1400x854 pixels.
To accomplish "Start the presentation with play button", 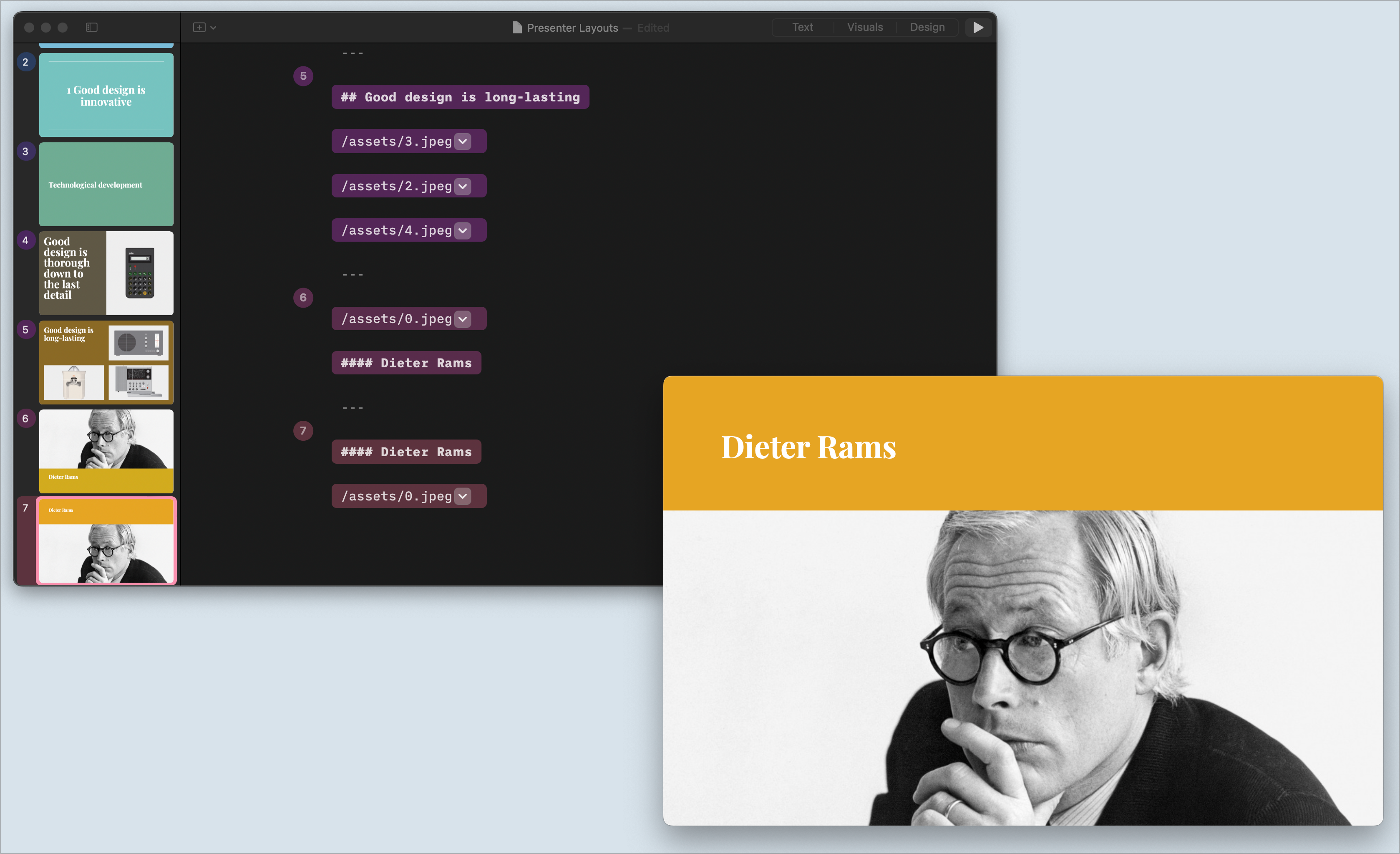I will 978,27.
